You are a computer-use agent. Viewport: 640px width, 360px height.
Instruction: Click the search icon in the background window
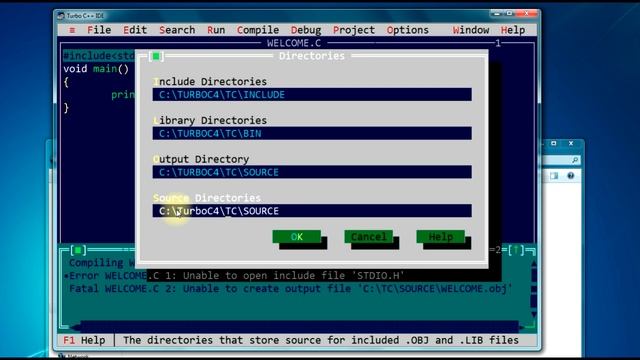pos(575,160)
